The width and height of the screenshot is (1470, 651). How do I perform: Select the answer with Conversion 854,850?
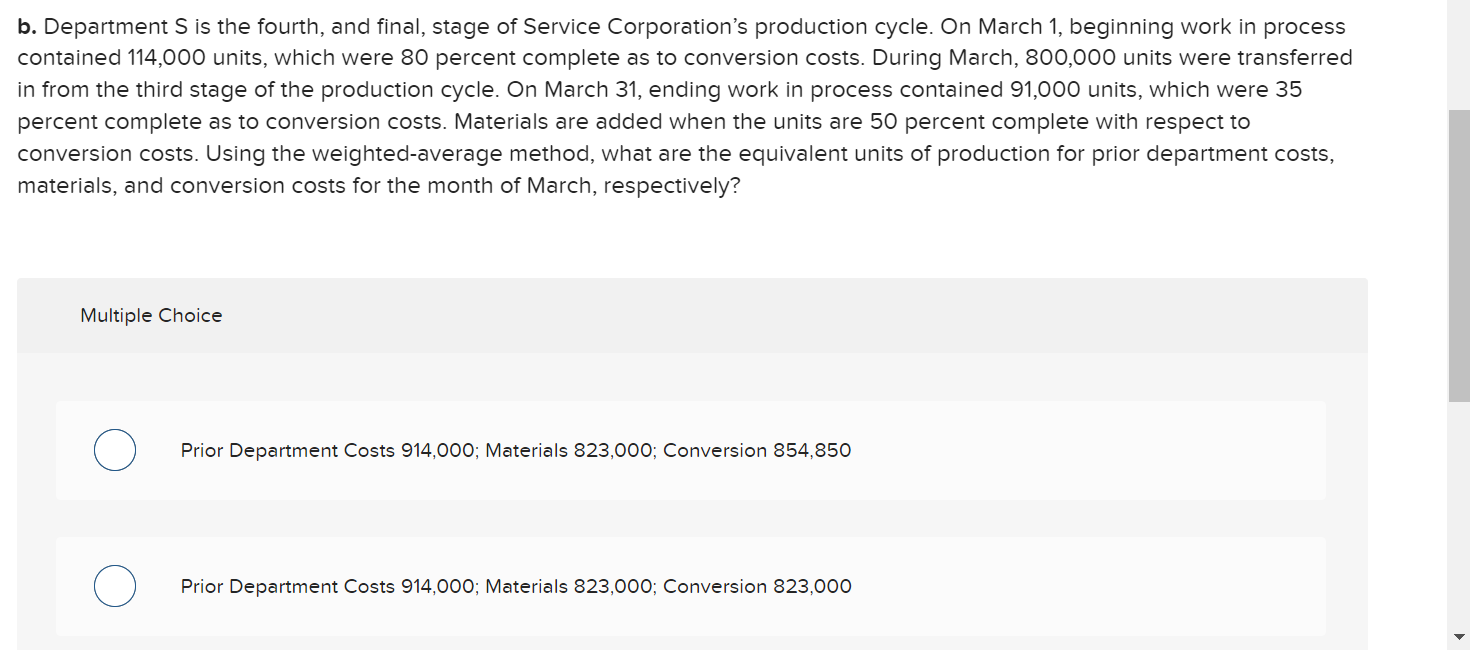click(115, 450)
